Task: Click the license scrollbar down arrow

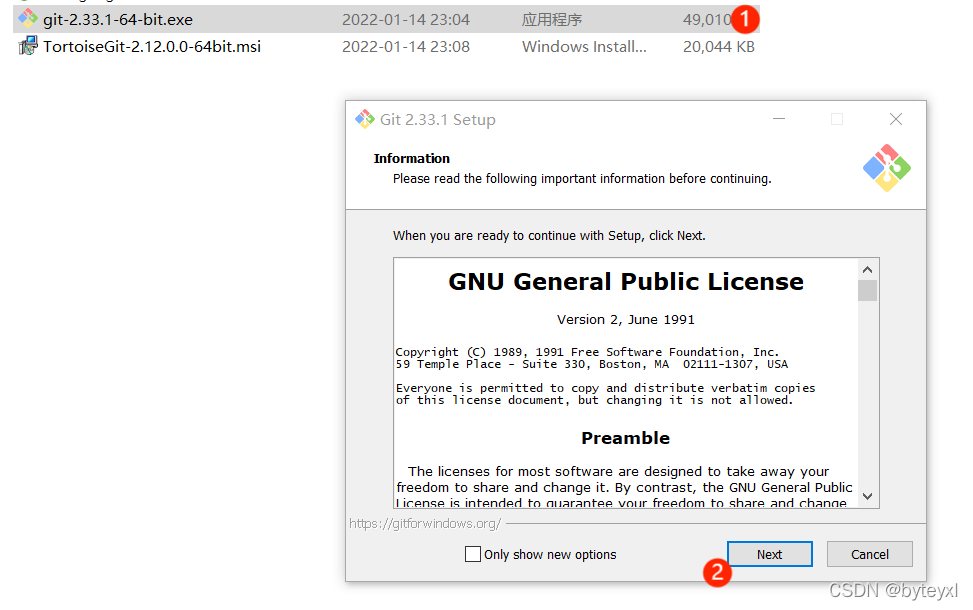Action: click(x=868, y=496)
